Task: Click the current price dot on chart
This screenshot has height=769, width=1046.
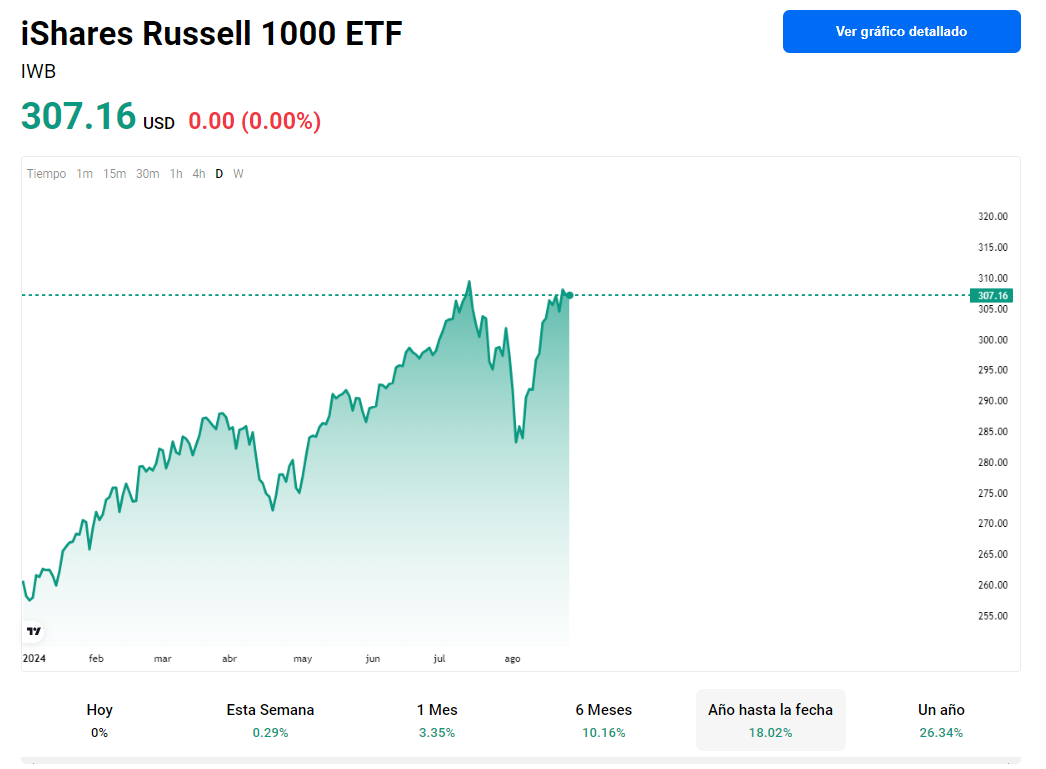Action: pos(569,295)
